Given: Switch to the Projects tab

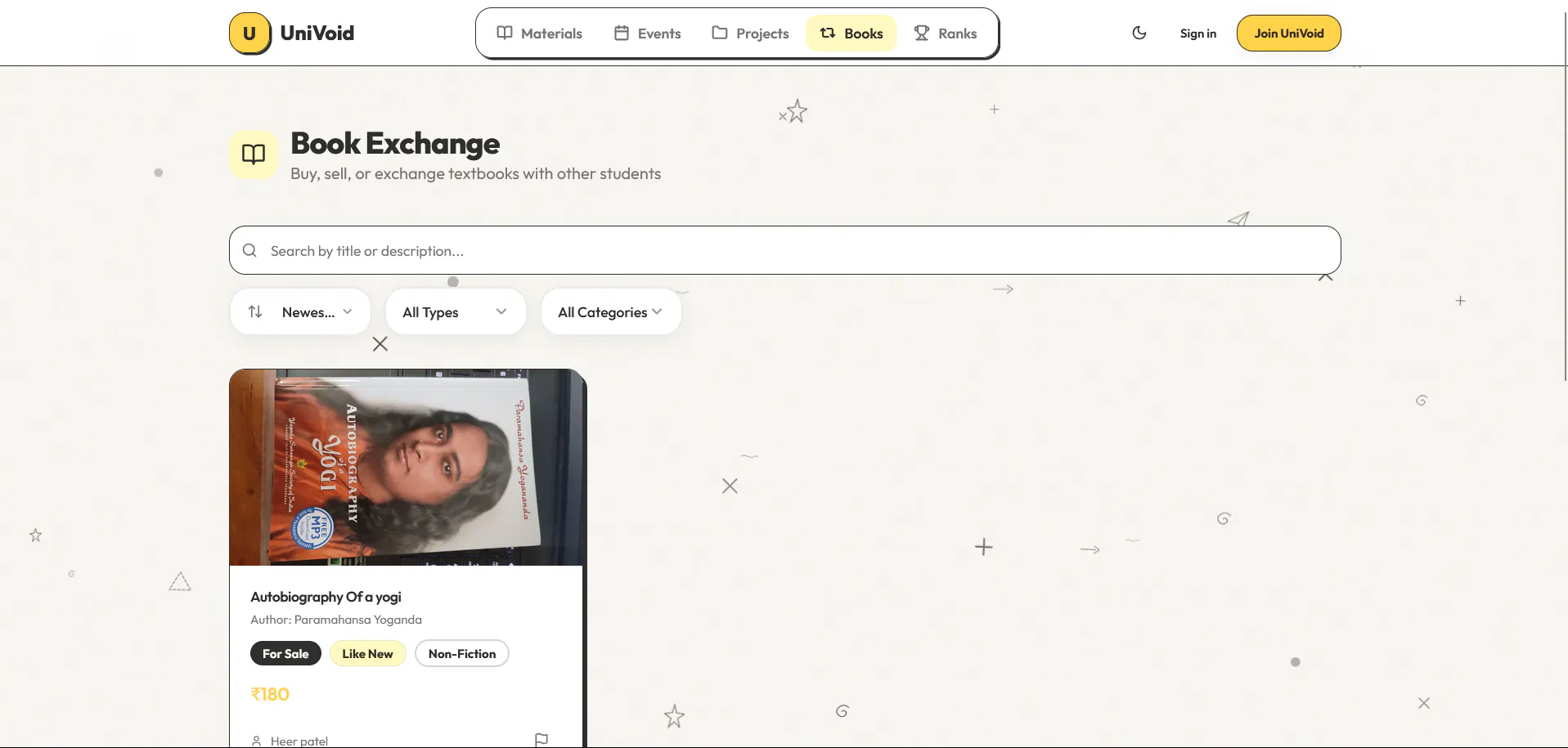Looking at the screenshot, I should (x=751, y=34).
